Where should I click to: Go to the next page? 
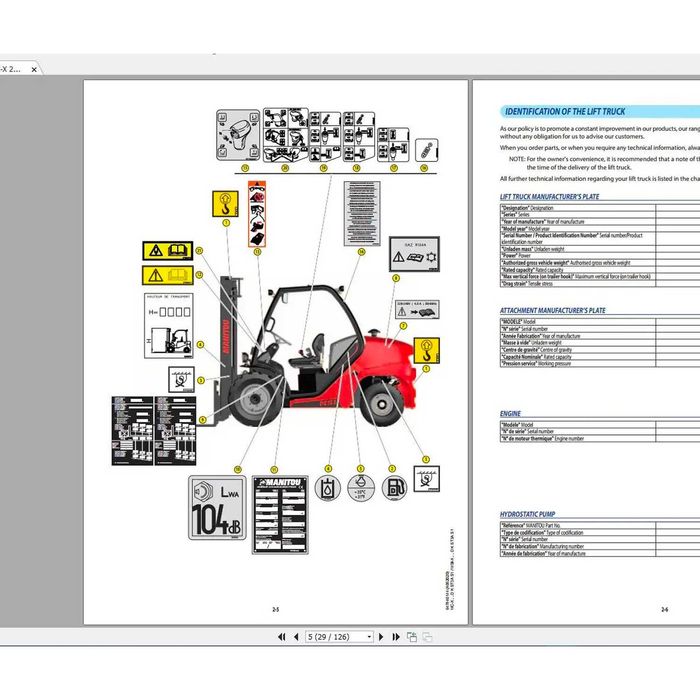381,637
